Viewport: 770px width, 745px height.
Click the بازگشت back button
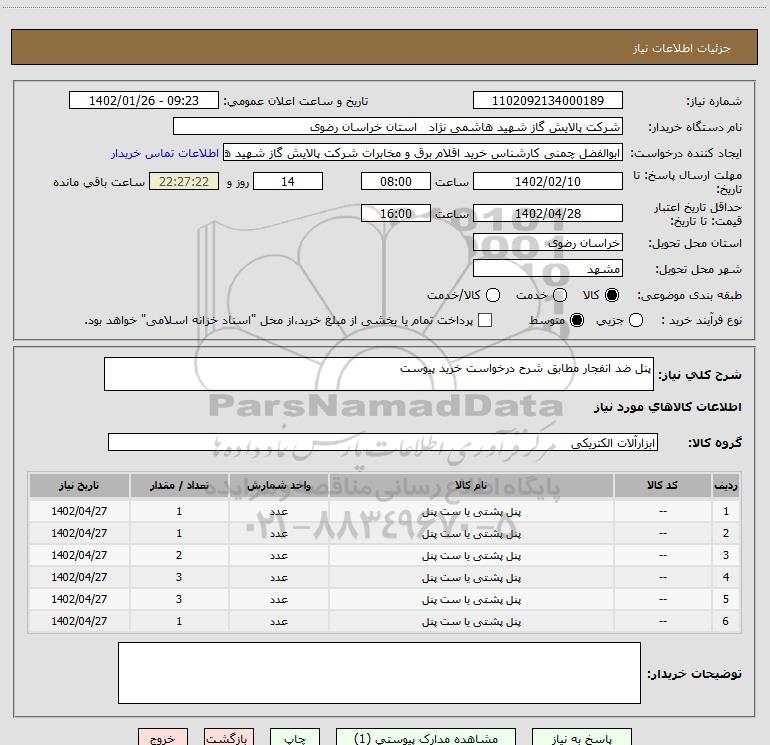point(227,737)
